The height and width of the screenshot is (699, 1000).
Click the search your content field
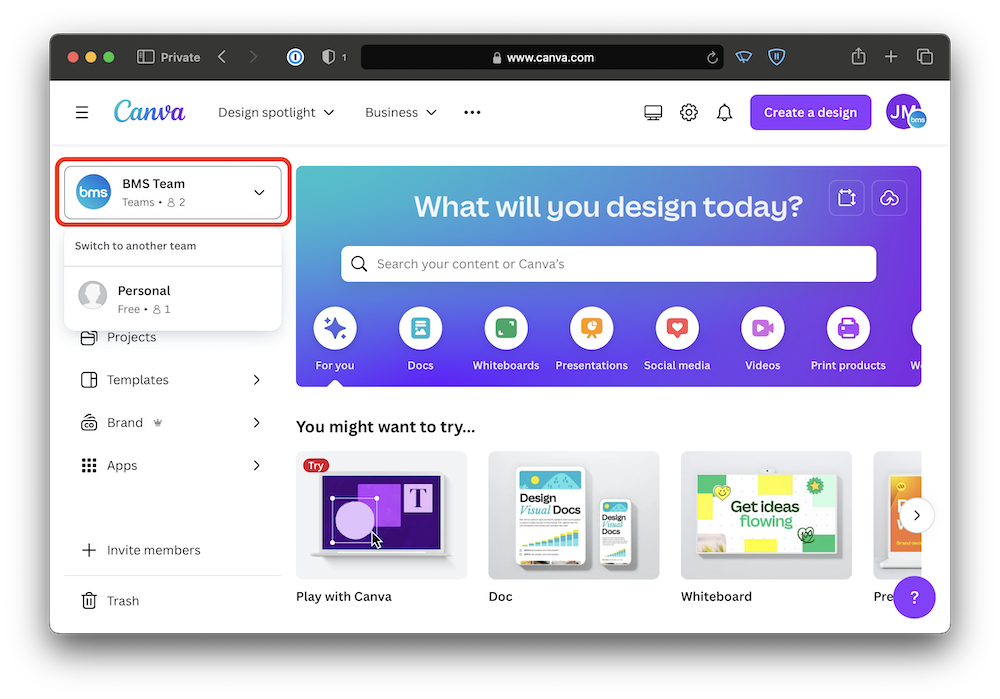(x=608, y=264)
